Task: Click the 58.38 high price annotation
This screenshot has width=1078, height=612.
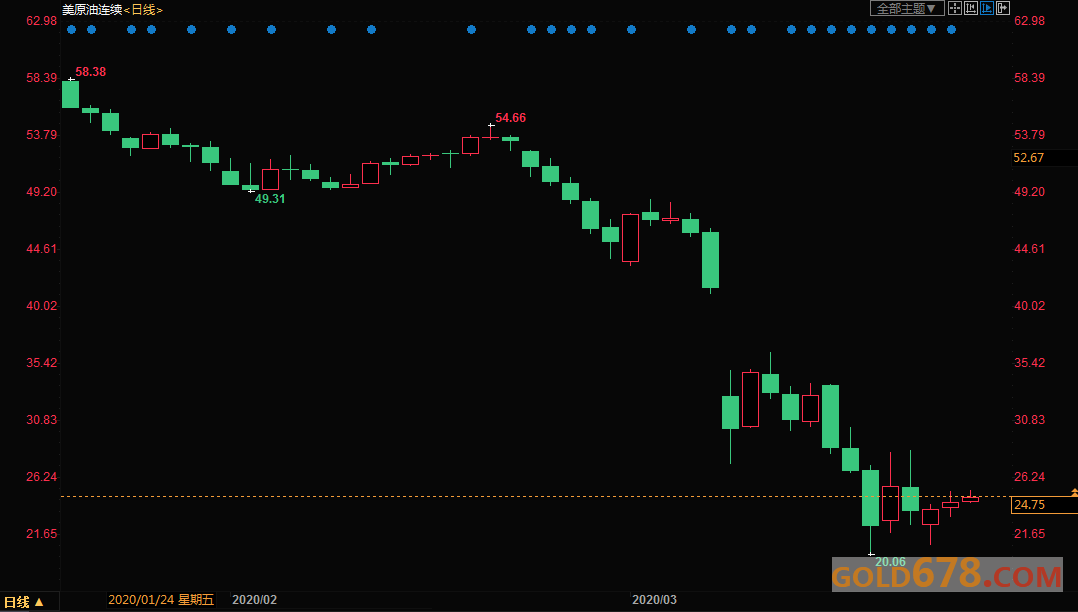Action: coord(90,72)
